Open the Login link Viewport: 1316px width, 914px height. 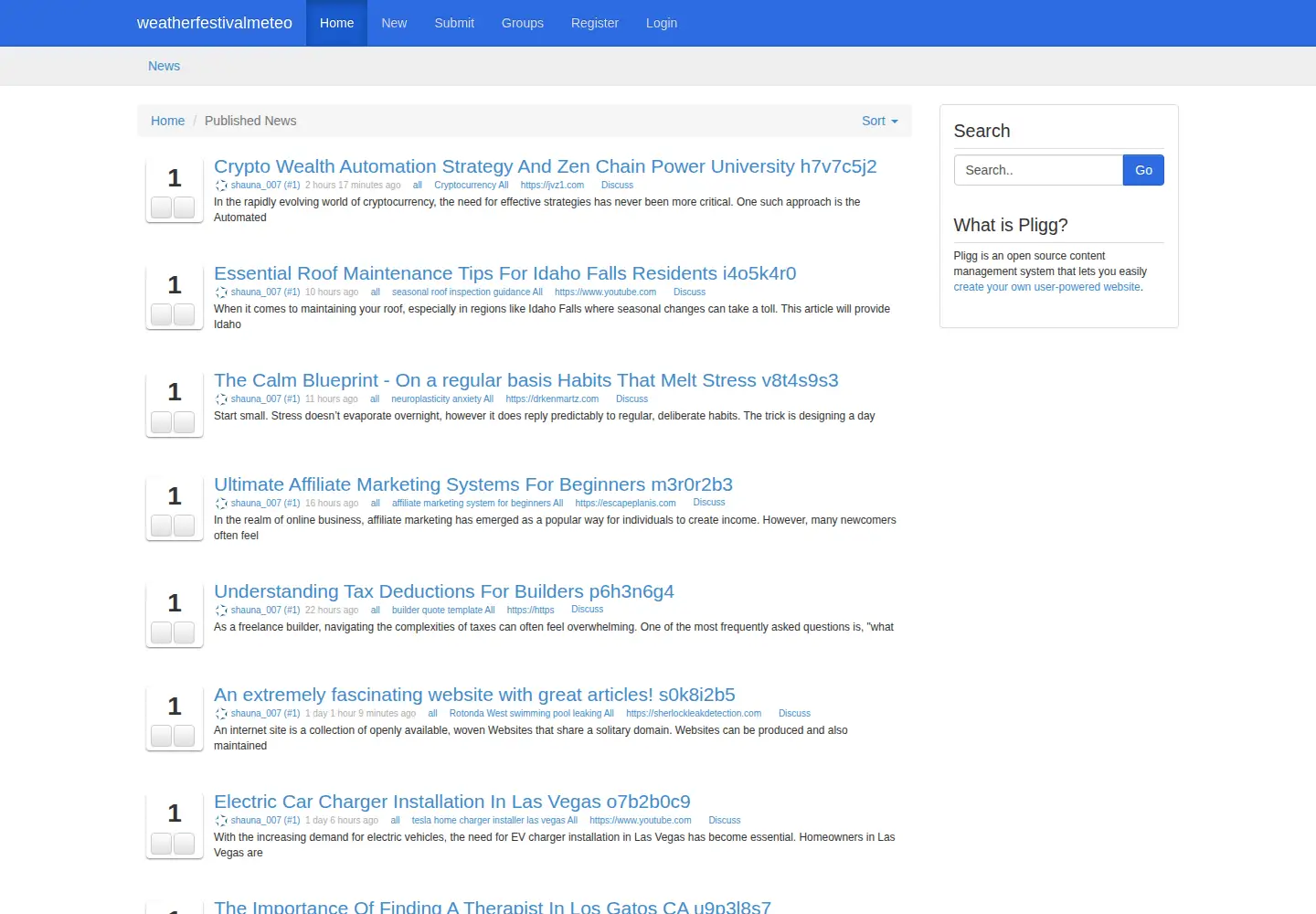pos(662,23)
